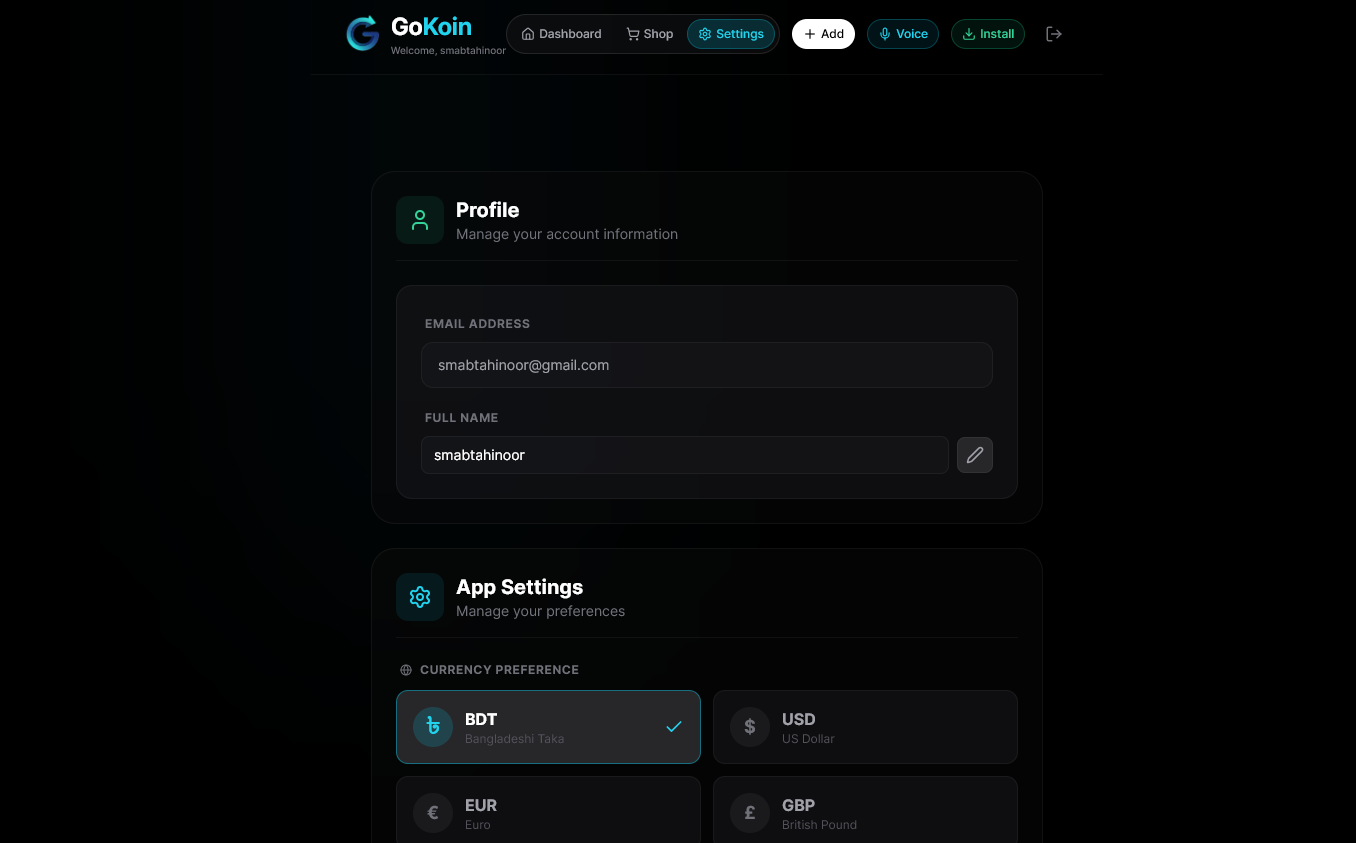The width and height of the screenshot is (1356, 843).
Task: Select GBP British Pound currency
Action: (x=865, y=812)
